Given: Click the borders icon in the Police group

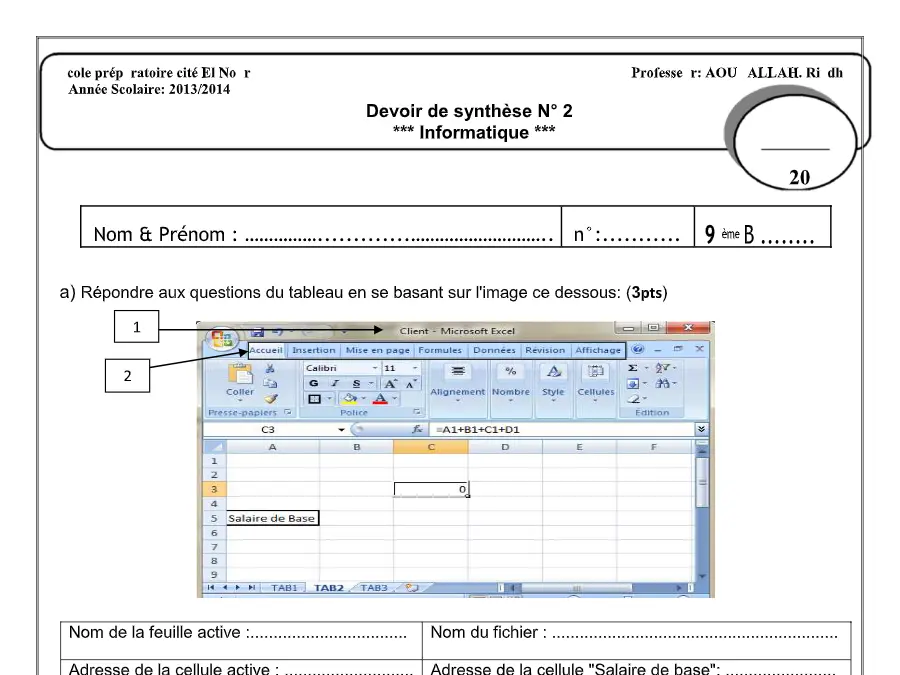Looking at the screenshot, I should [315, 399].
